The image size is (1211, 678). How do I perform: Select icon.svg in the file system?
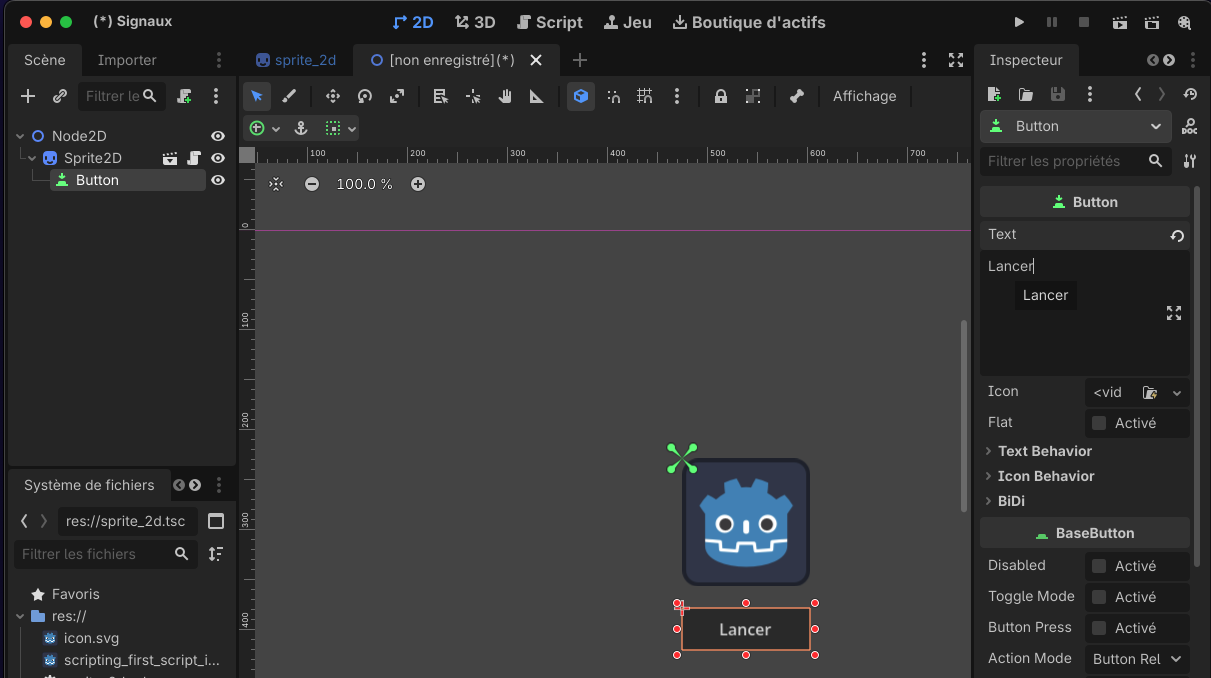90,638
